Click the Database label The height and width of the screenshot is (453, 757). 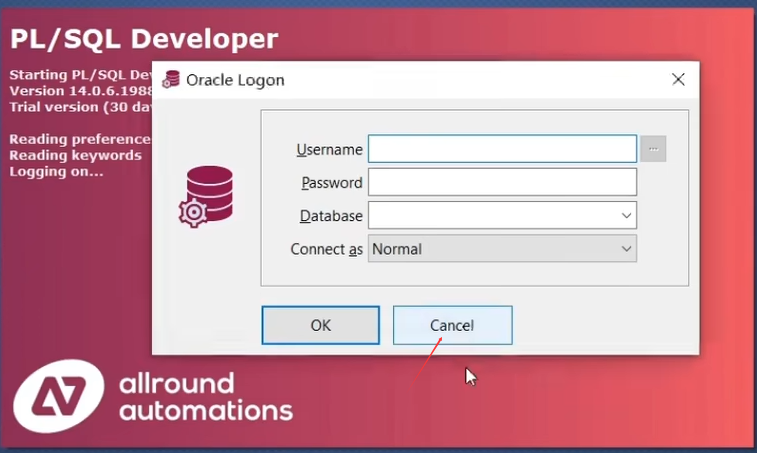click(331, 216)
